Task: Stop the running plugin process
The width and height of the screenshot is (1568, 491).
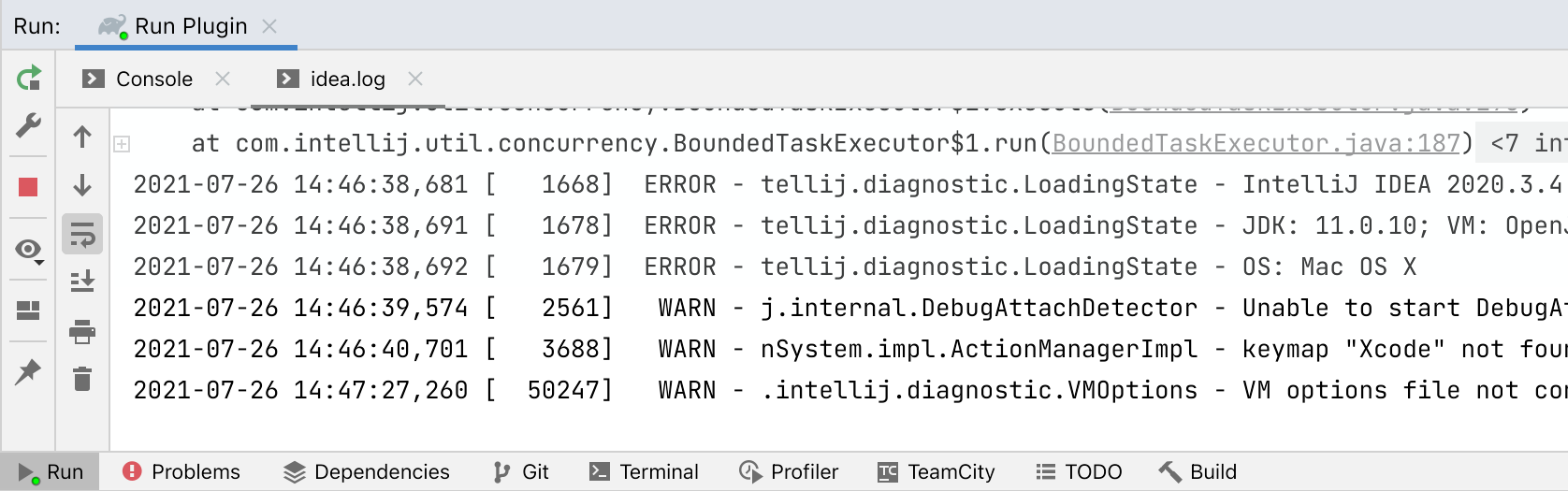Action: 29,187
